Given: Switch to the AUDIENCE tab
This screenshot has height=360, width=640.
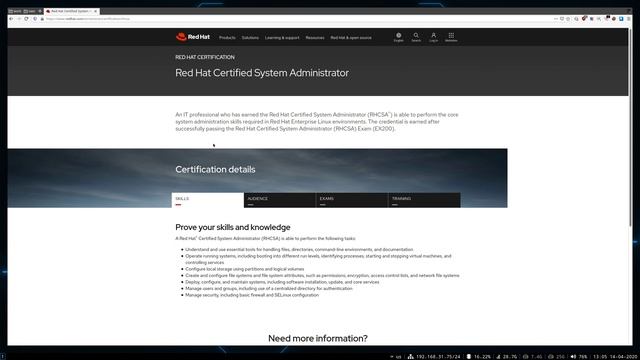Looking at the screenshot, I should click(280, 200).
